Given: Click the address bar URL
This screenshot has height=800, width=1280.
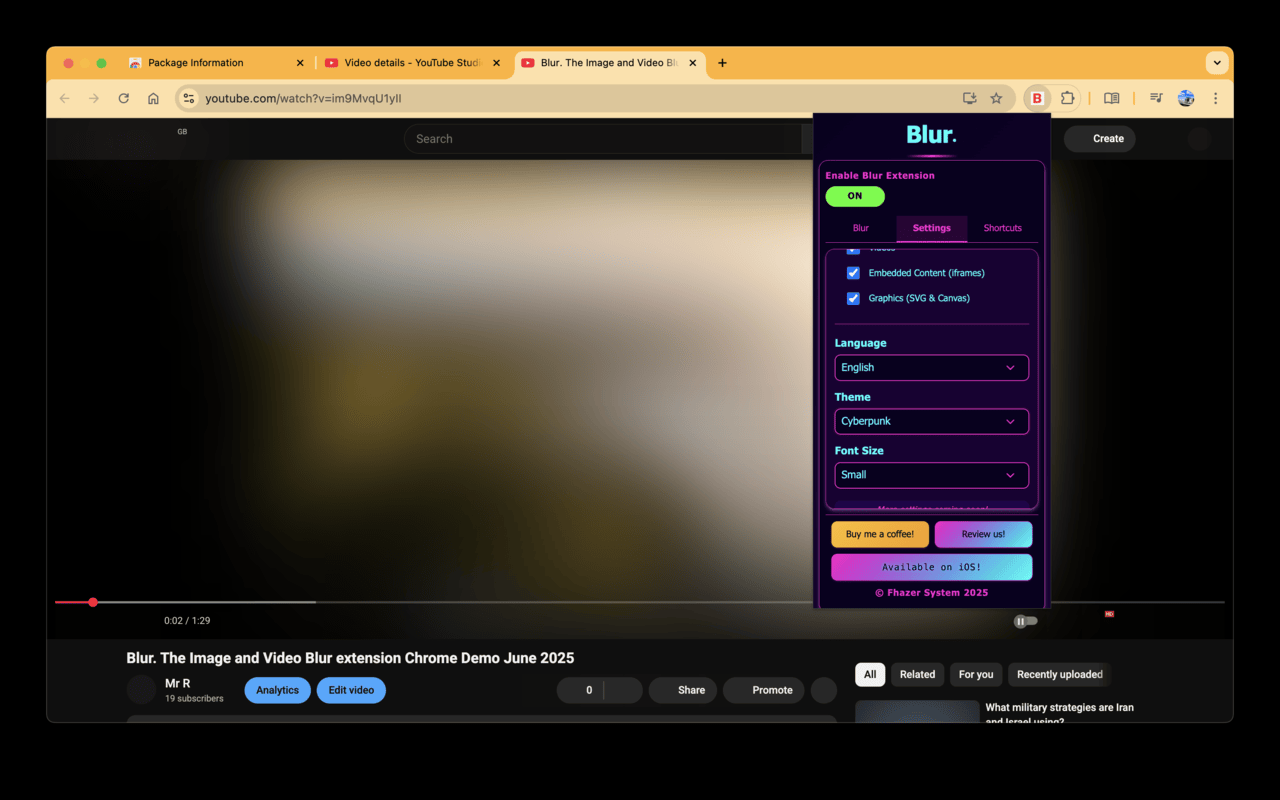Looking at the screenshot, I should [x=303, y=98].
